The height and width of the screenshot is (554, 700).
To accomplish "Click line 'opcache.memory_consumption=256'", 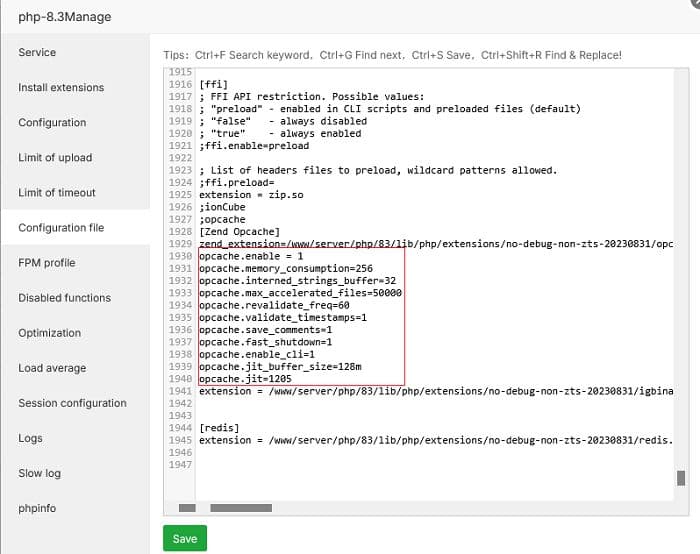I will tap(286, 268).
